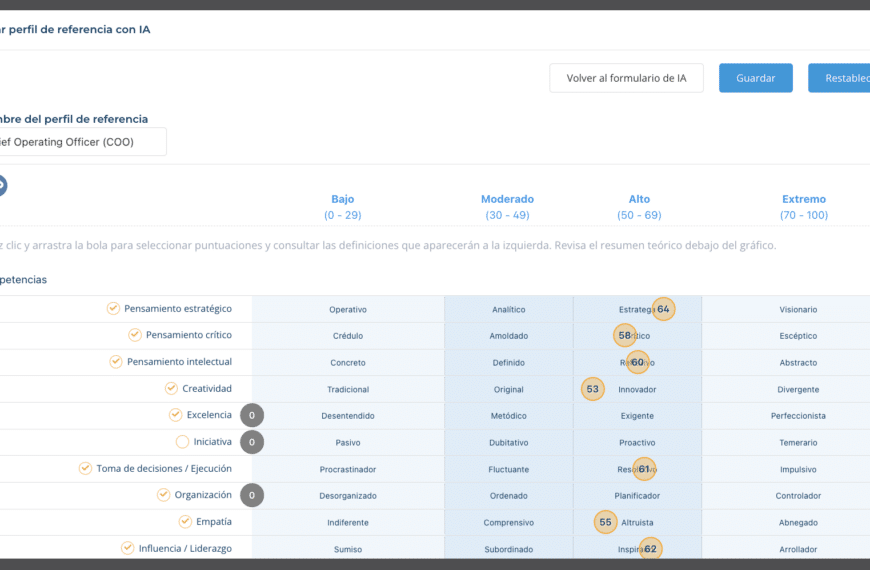The width and height of the screenshot is (870, 570).
Task: Click the Bajo (0 - 29) column header
Action: 342,207
